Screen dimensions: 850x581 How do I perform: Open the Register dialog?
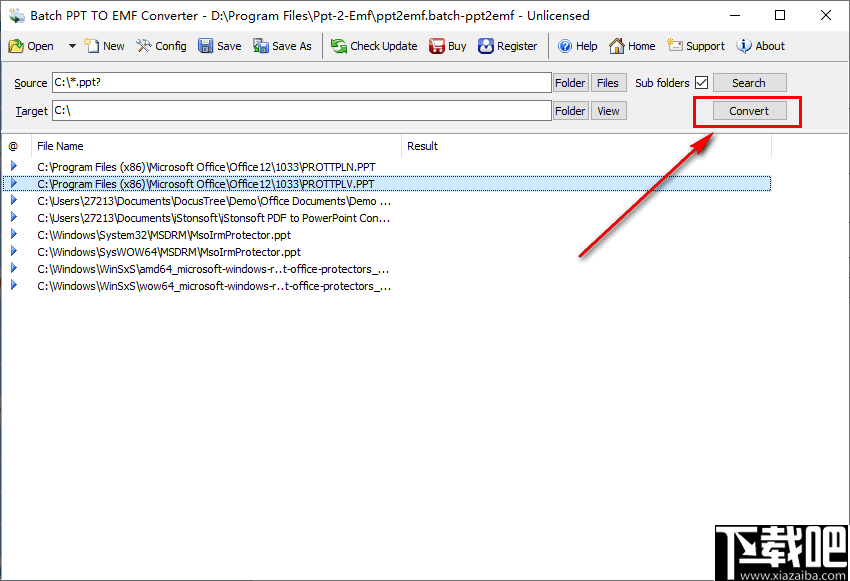[x=510, y=45]
